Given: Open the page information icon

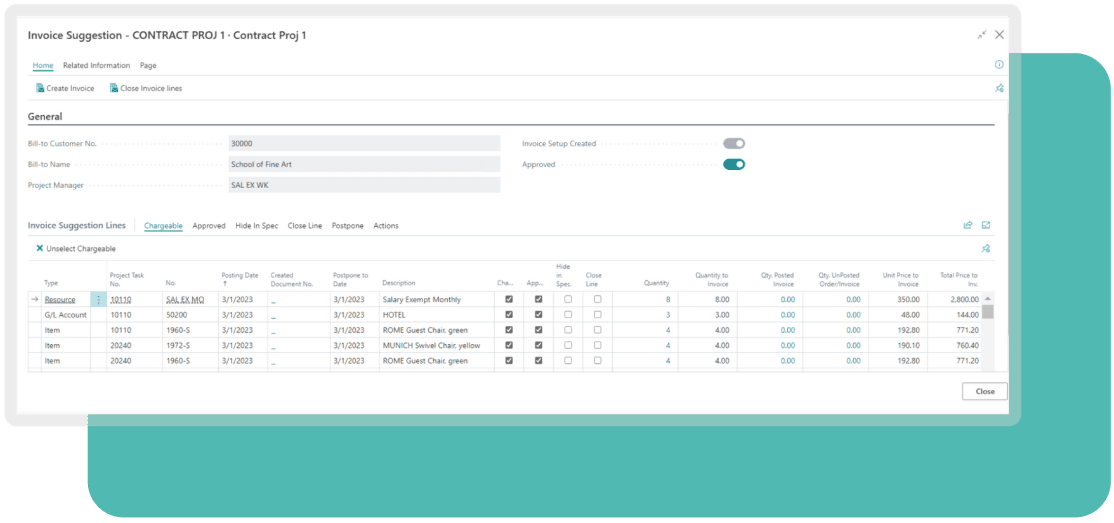Looking at the screenshot, I should (998, 65).
